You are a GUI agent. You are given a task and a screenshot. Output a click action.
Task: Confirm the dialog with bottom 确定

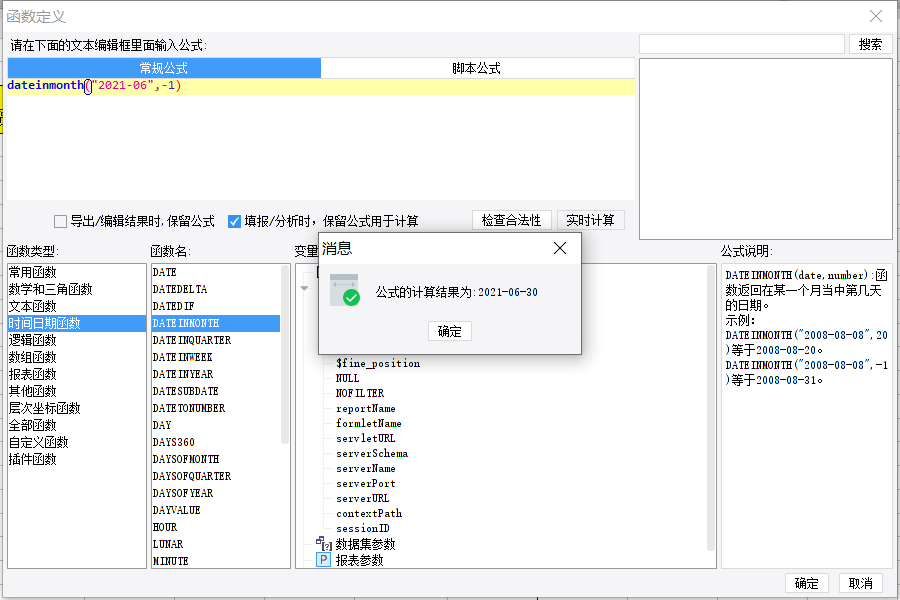click(806, 583)
